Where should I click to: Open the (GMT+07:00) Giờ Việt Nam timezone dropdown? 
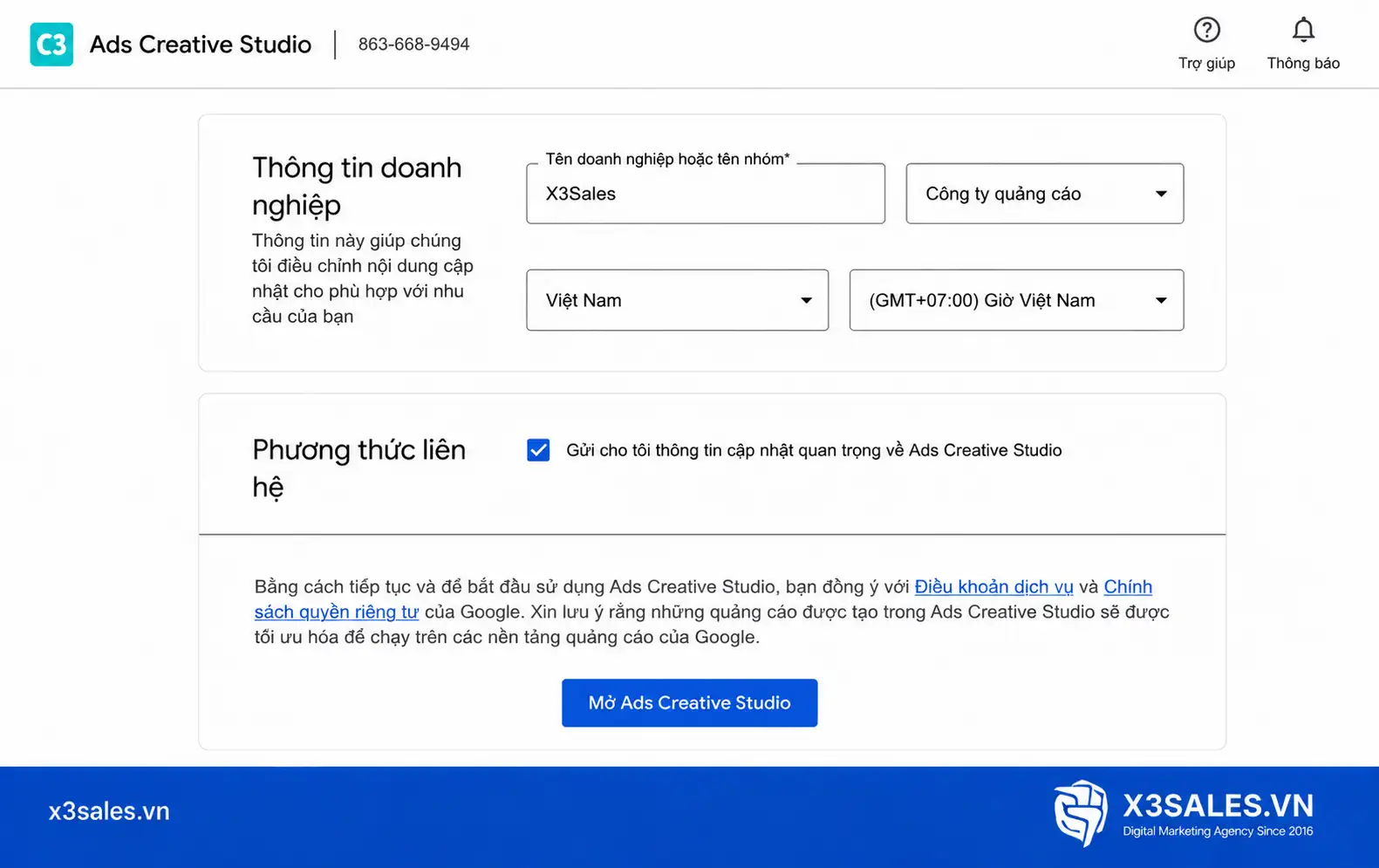tap(1016, 300)
